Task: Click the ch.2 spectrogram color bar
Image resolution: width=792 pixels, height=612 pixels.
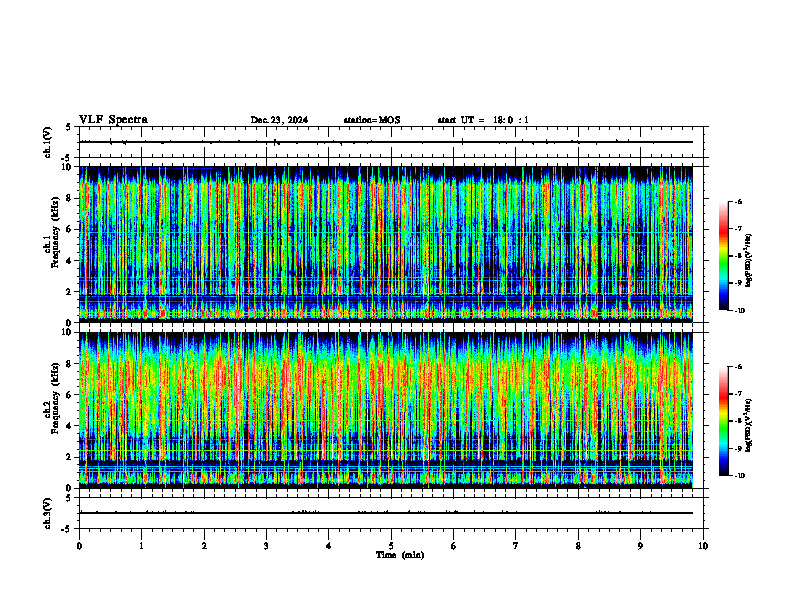Action: coord(724,421)
